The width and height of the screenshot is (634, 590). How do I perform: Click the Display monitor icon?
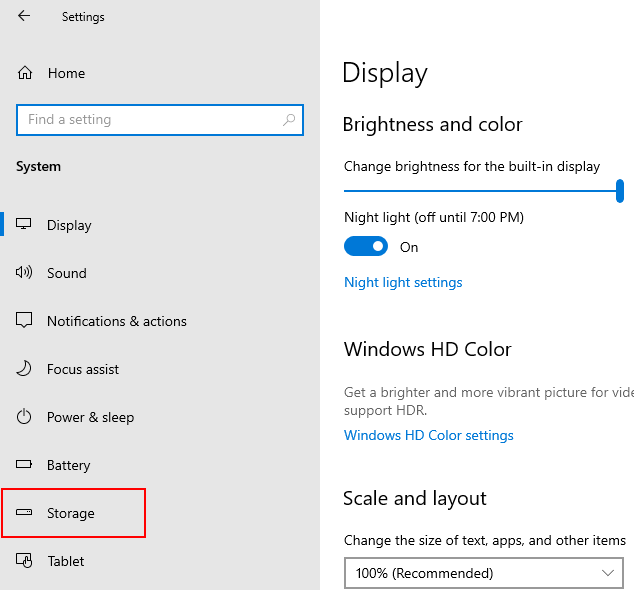pyautogui.click(x=23, y=224)
